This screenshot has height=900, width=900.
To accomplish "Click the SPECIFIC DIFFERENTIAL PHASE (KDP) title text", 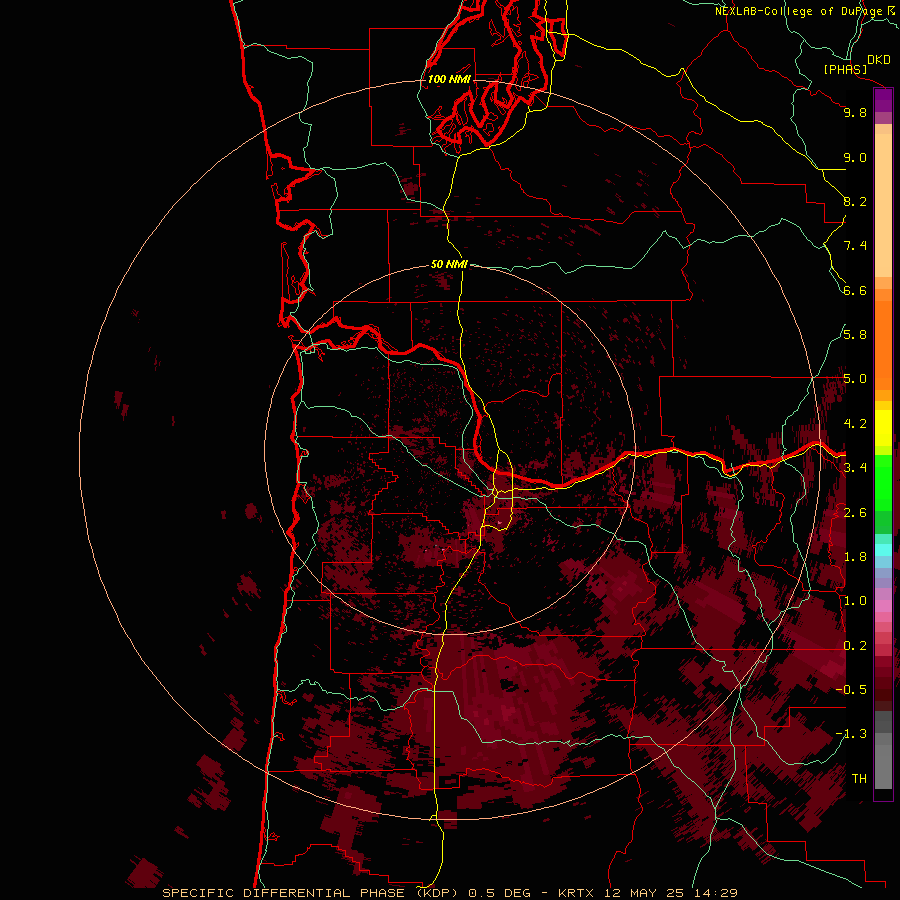I will point(312,893).
